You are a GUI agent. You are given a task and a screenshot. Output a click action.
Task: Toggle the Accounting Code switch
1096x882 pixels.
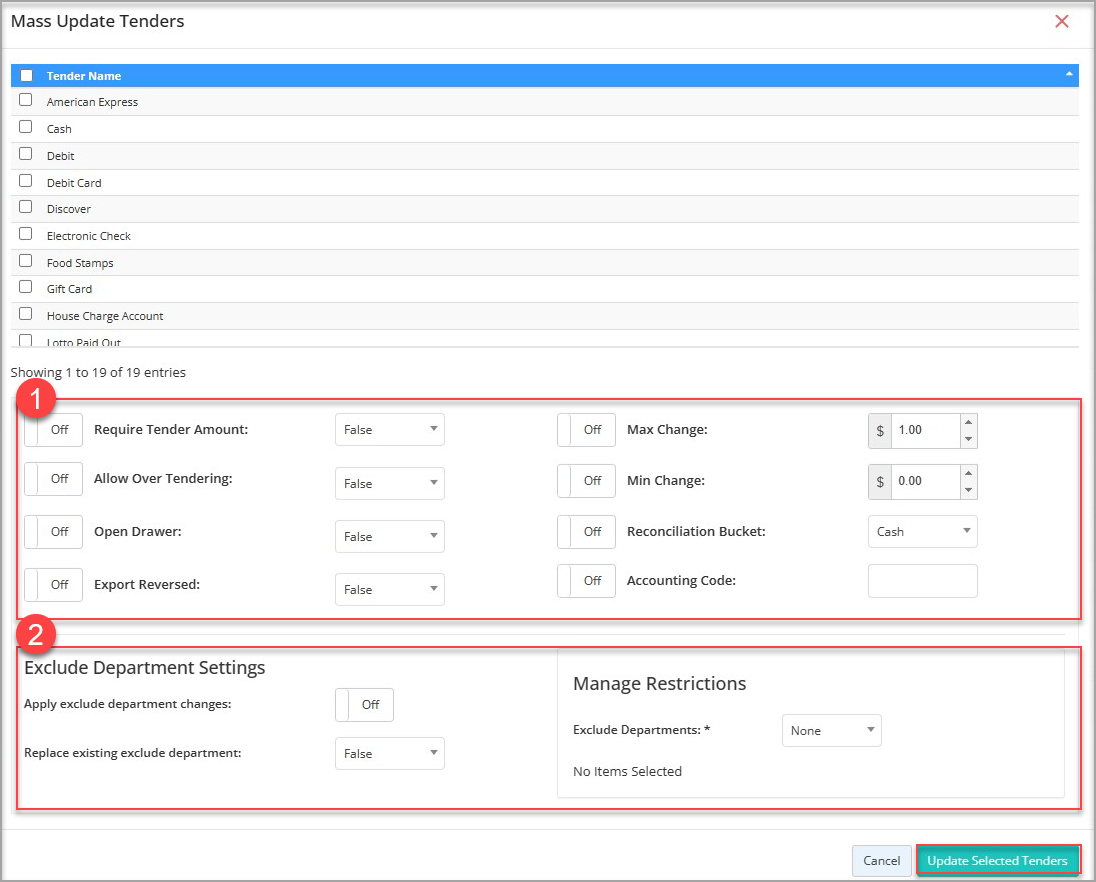[586, 581]
